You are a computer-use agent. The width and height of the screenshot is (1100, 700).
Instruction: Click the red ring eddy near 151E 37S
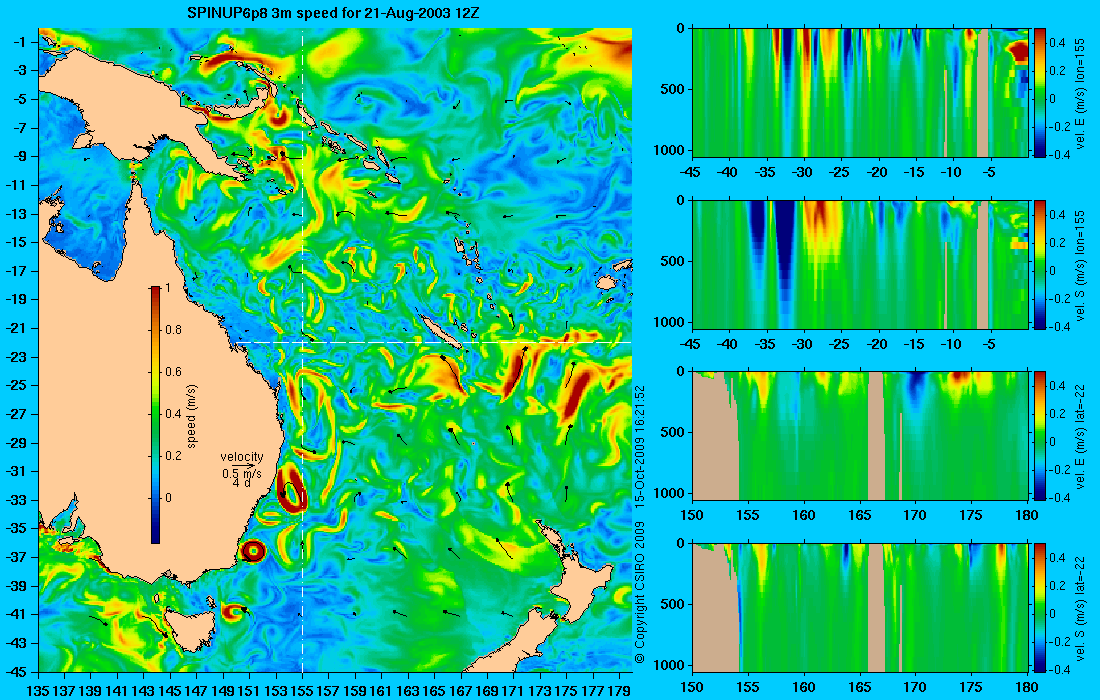point(253,551)
